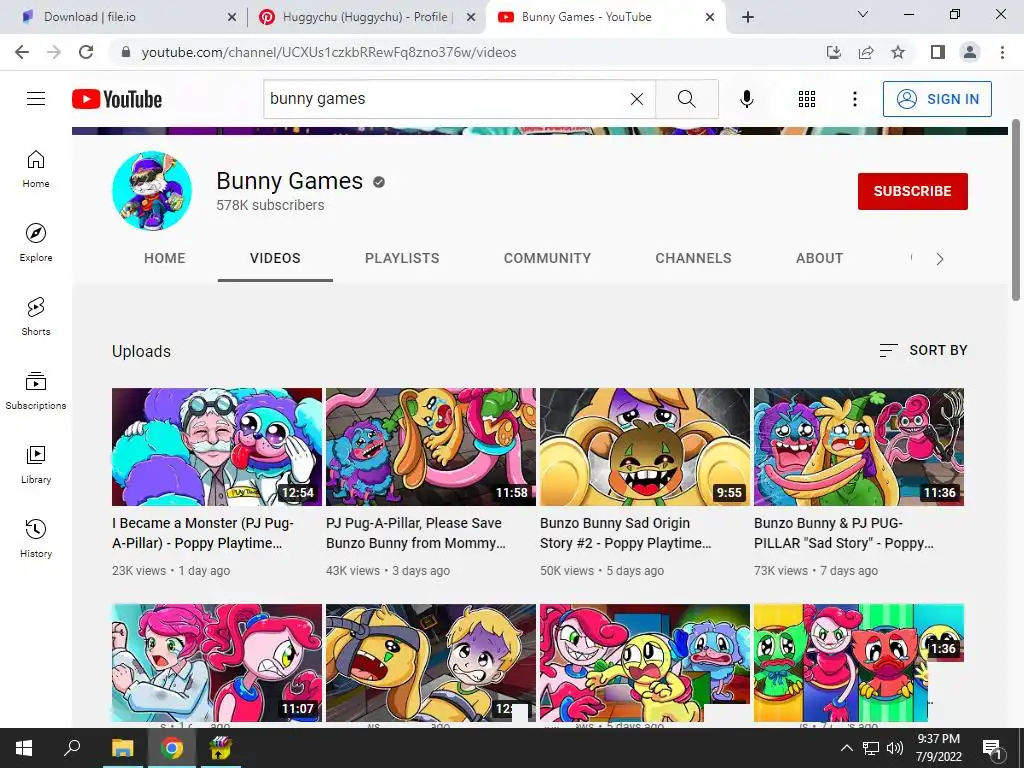Open a new browser tab
Viewport: 1024px width, 768px height.
(748, 17)
